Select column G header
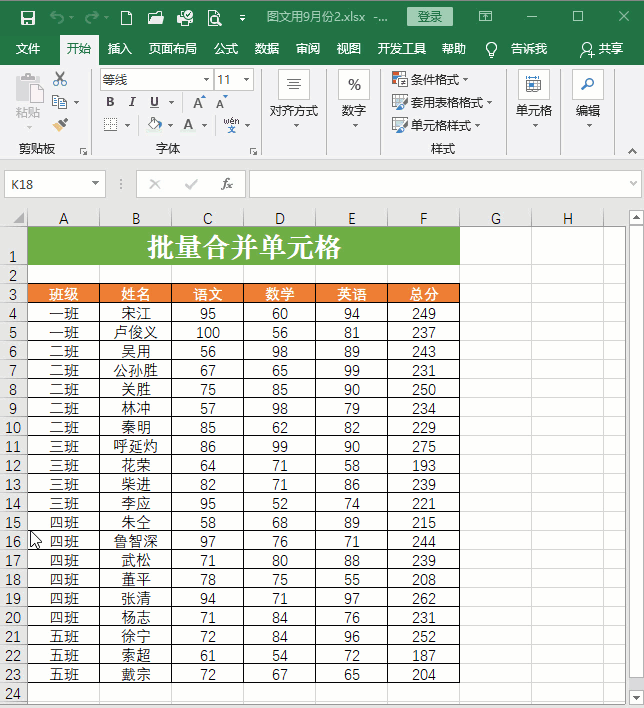The image size is (644, 708). (495, 219)
